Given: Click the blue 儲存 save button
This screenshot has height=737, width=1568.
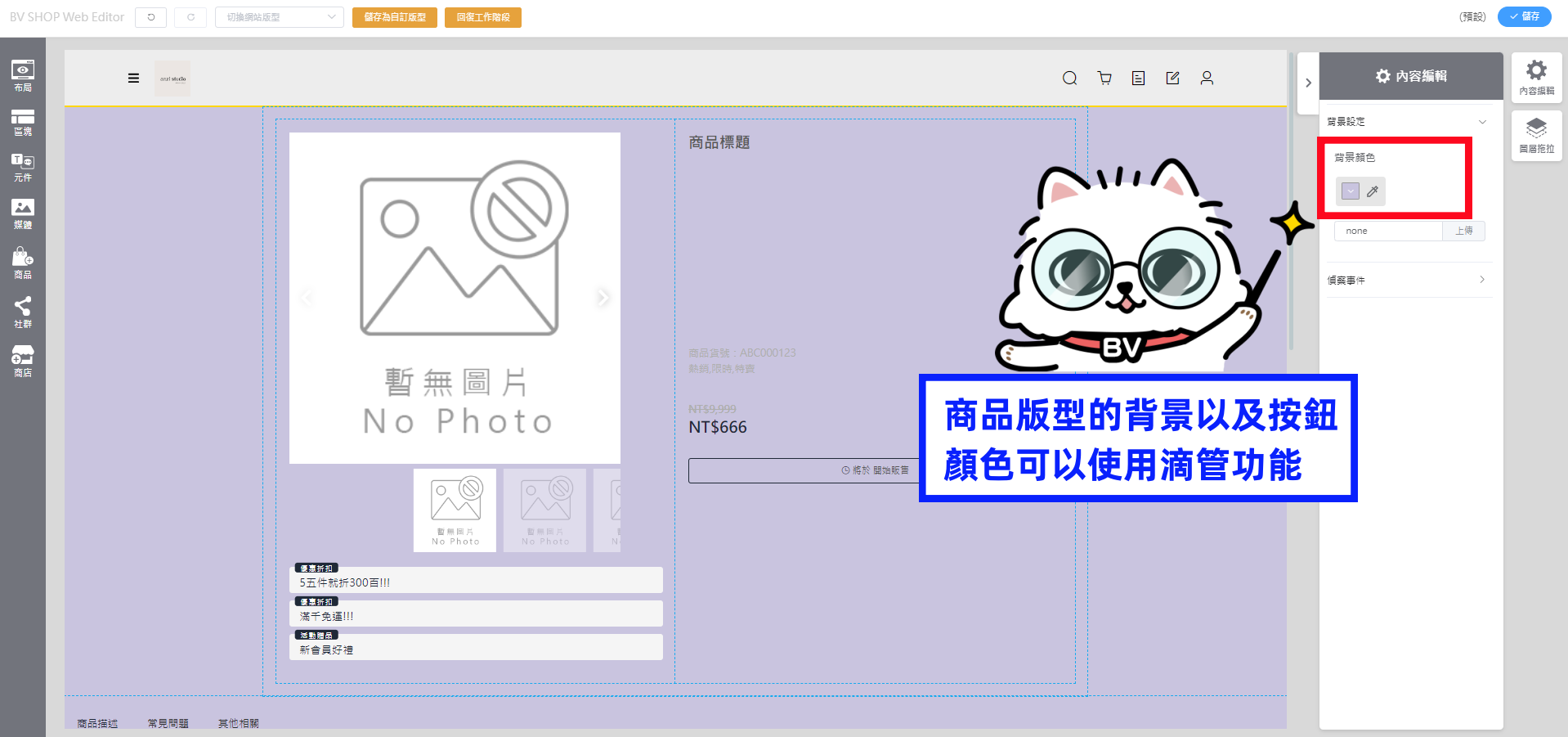Looking at the screenshot, I should click(x=1524, y=16).
